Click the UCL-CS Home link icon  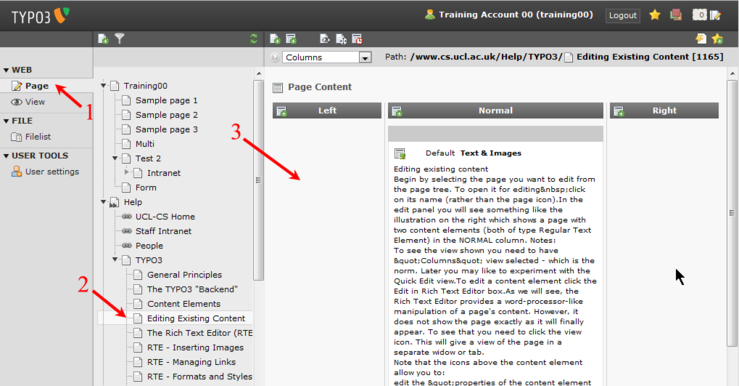point(127,217)
